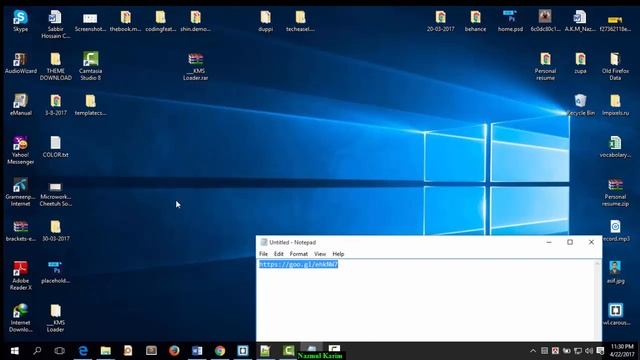
Task: Open the Windows Start menu
Action: tap(15, 351)
